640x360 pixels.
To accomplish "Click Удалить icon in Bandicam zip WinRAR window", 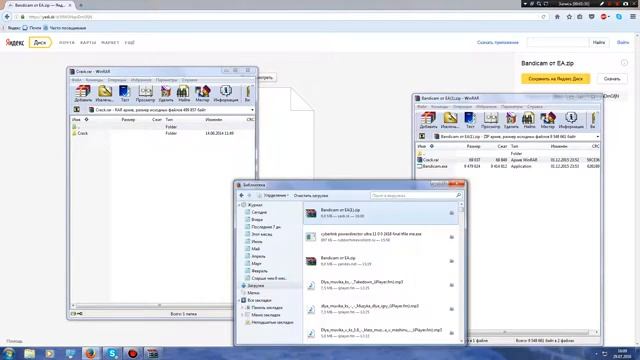I will (x=511, y=120).
